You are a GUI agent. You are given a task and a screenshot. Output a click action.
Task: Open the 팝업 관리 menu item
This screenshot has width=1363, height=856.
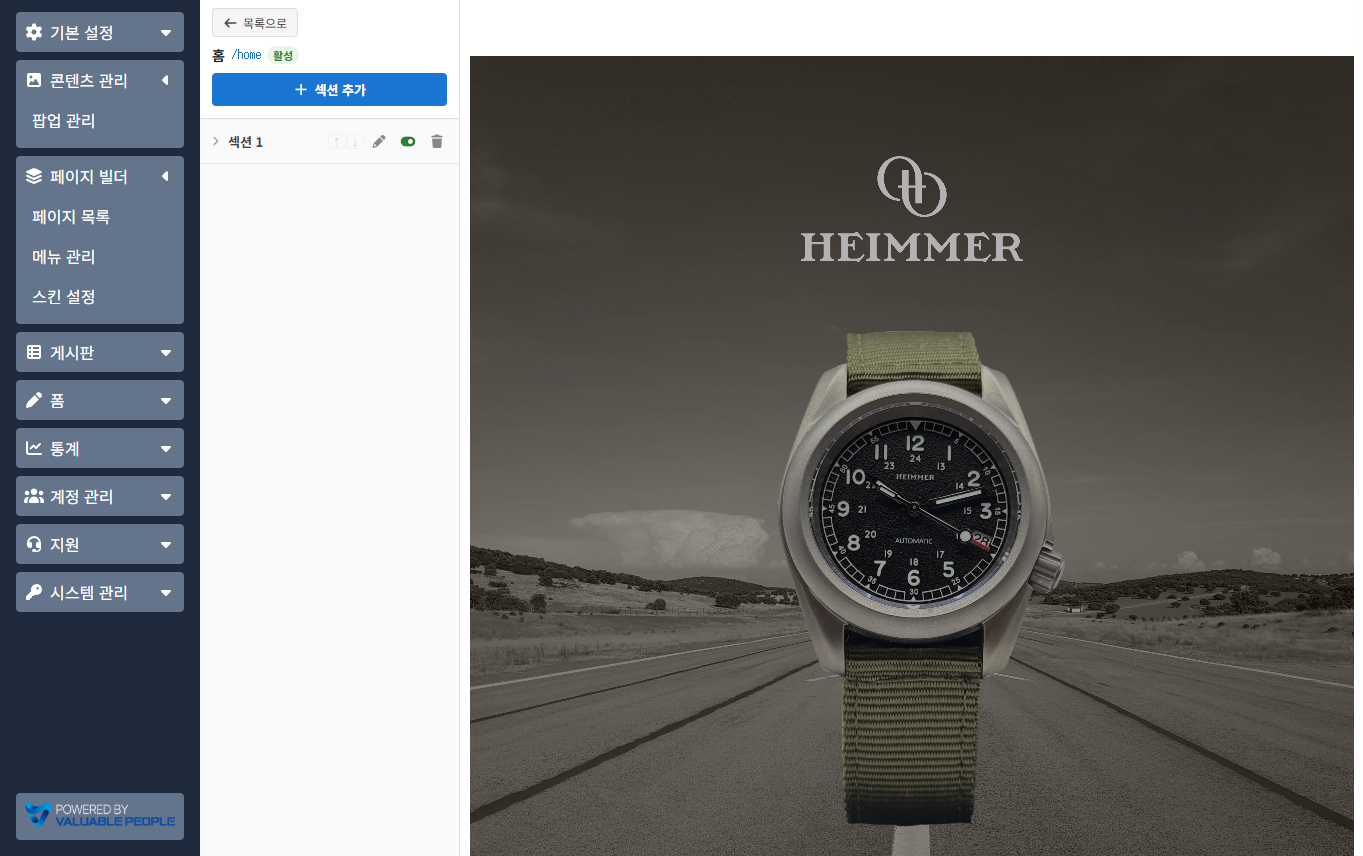click(x=64, y=121)
